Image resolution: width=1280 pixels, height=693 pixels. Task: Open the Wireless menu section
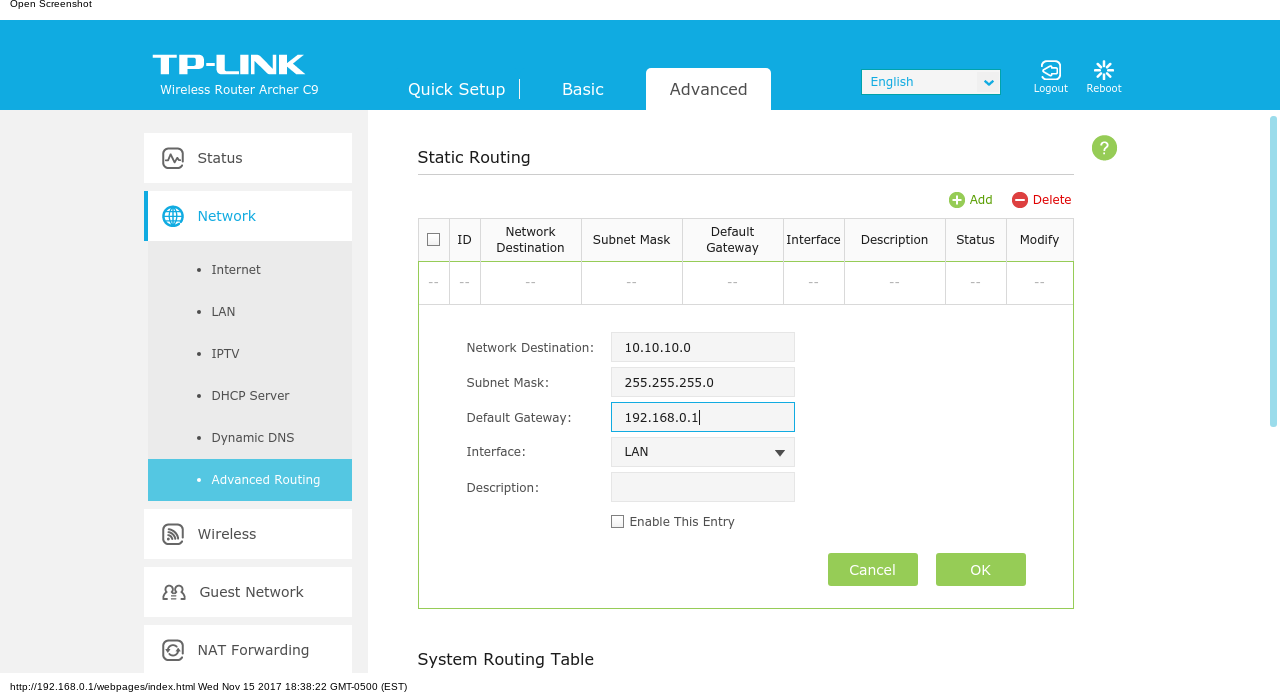tap(248, 534)
